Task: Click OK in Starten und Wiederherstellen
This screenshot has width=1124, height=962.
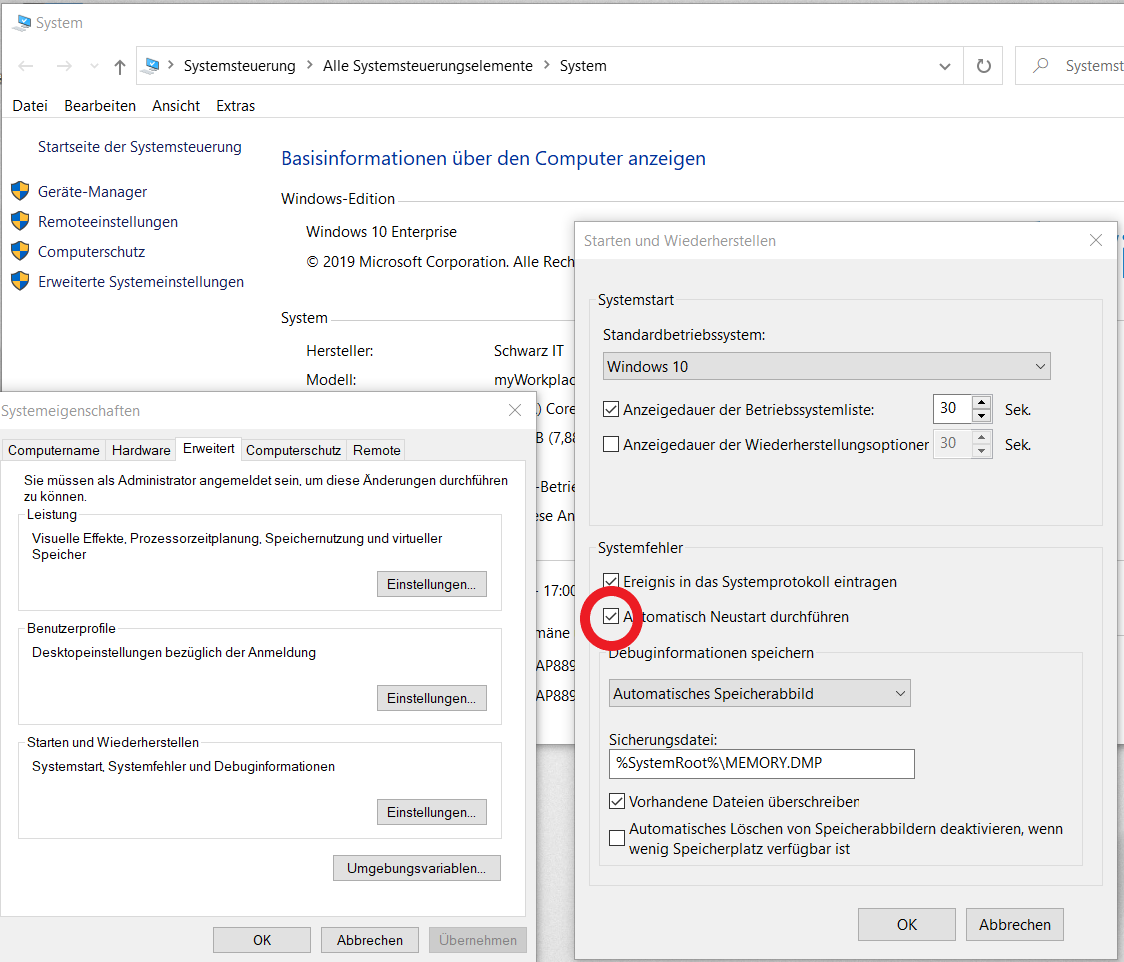Action: 907,925
